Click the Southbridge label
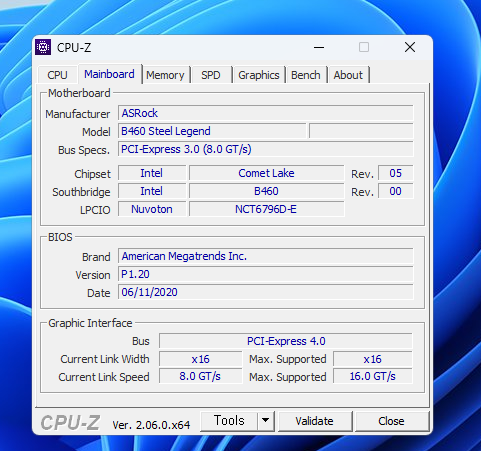Image resolution: width=481 pixels, height=451 pixels. (81, 192)
